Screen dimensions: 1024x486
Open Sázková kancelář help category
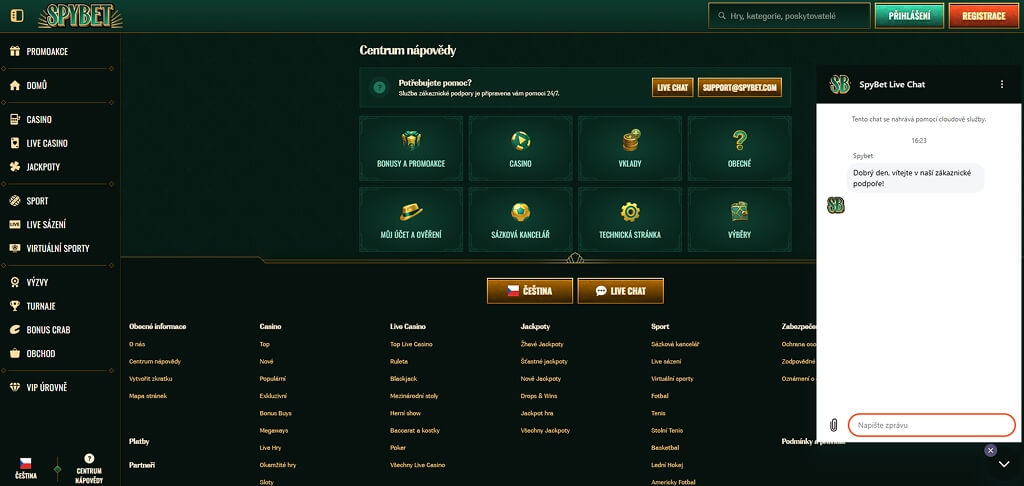tap(520, 219)
